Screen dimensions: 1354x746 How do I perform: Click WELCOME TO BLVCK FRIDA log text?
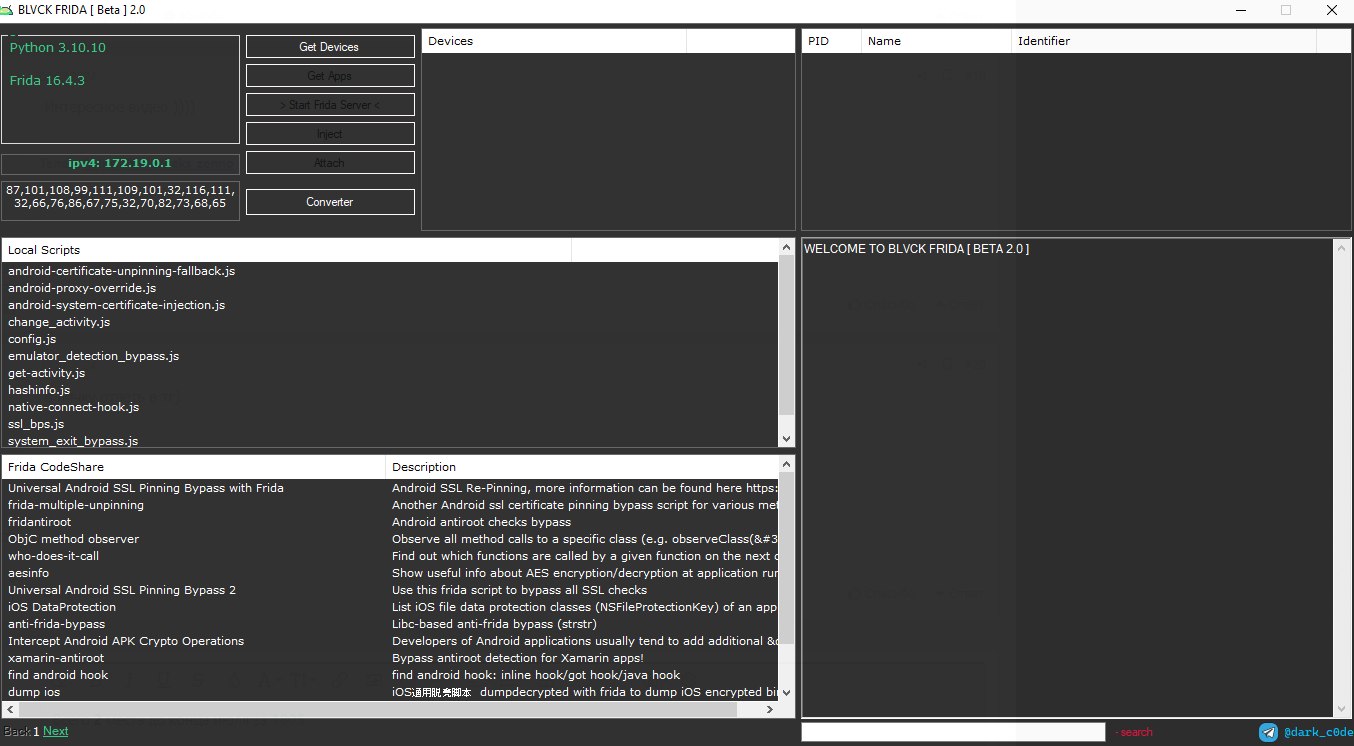coord(916,249)
